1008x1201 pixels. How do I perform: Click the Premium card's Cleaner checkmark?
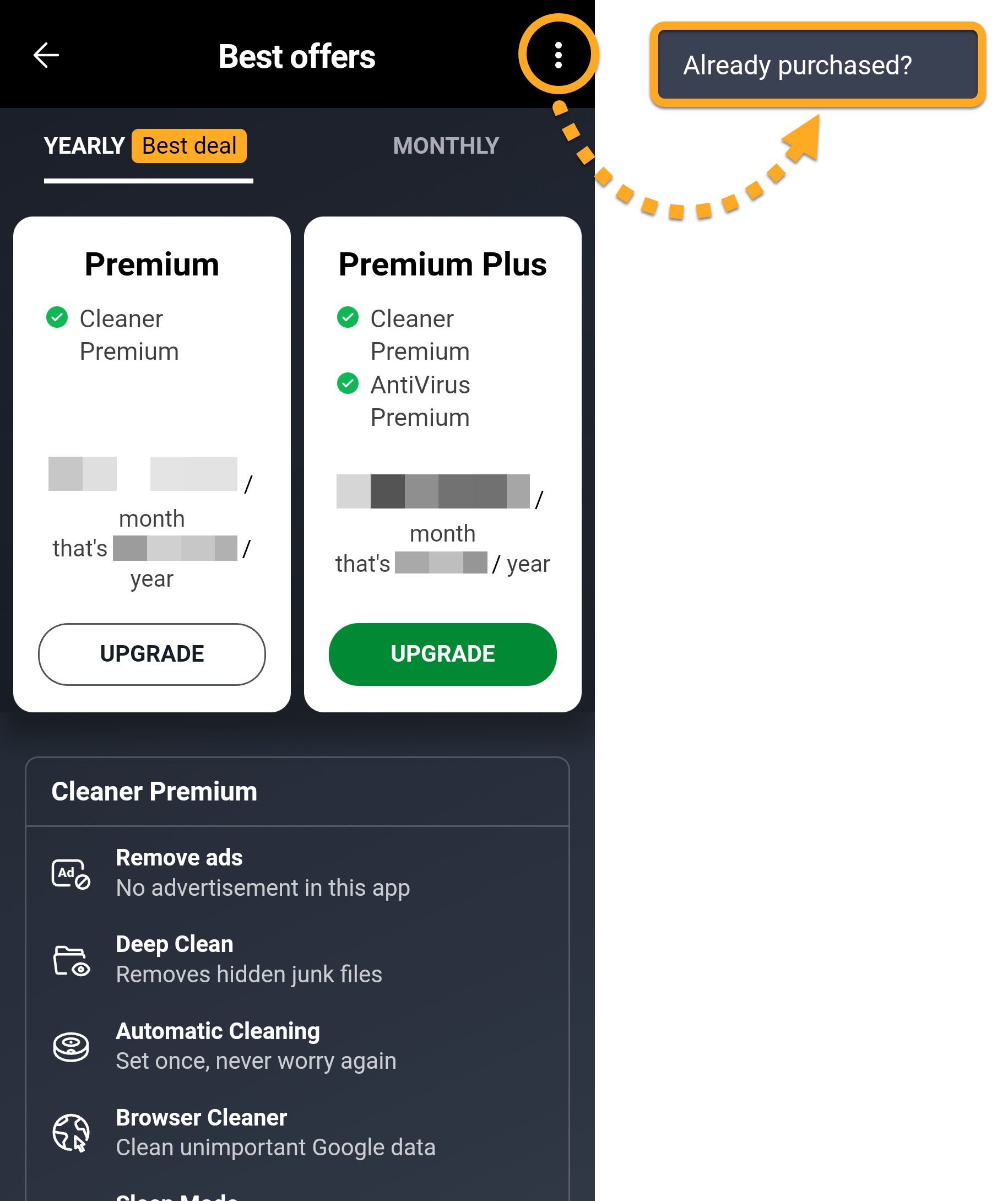point(57,317)
